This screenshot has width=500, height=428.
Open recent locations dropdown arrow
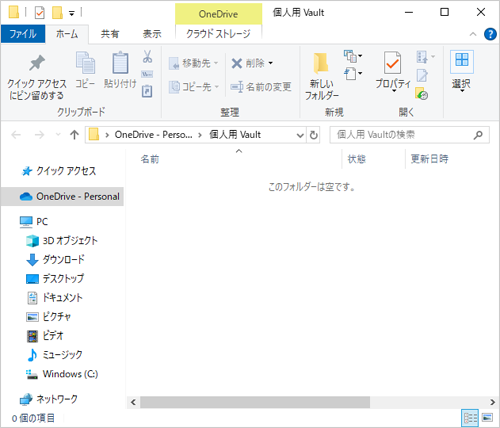coord(58,135)
